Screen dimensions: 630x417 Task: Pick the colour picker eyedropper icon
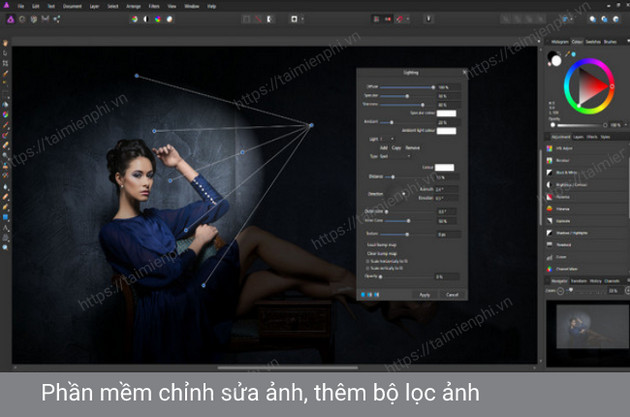coord(568,53)
